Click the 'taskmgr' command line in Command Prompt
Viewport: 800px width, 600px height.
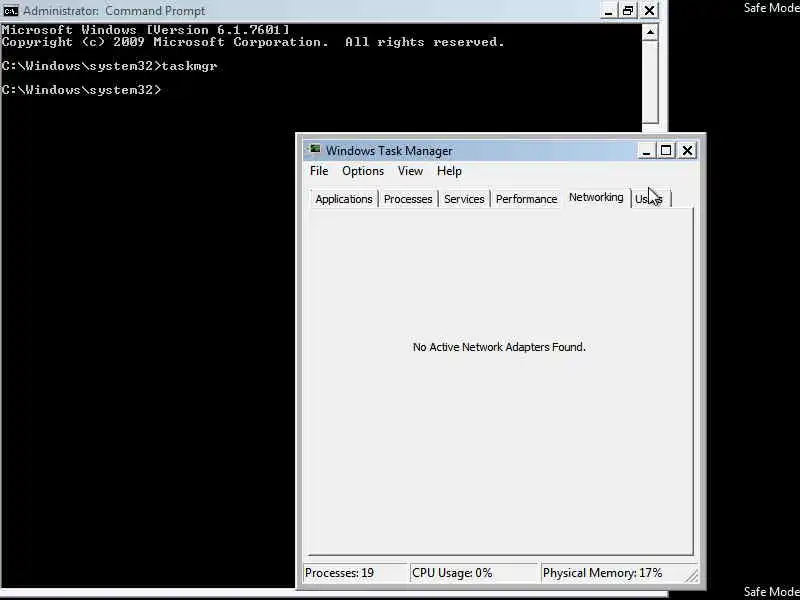(x=109, y=66)
